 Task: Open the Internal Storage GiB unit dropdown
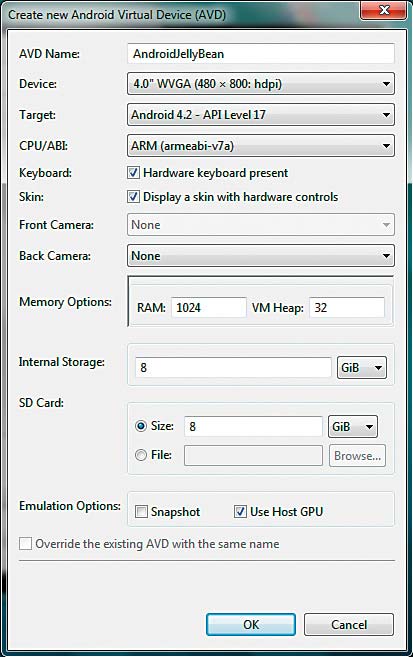(x=362, y=367)
